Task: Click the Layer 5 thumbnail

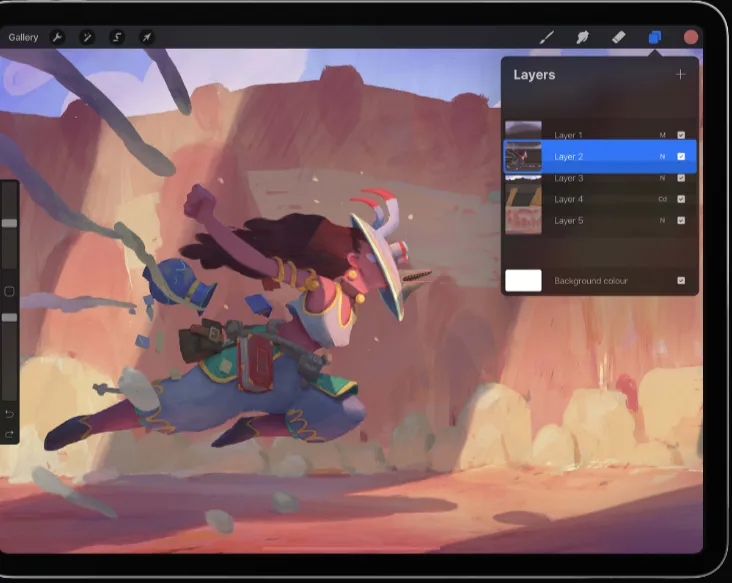Action: (523, 219)
